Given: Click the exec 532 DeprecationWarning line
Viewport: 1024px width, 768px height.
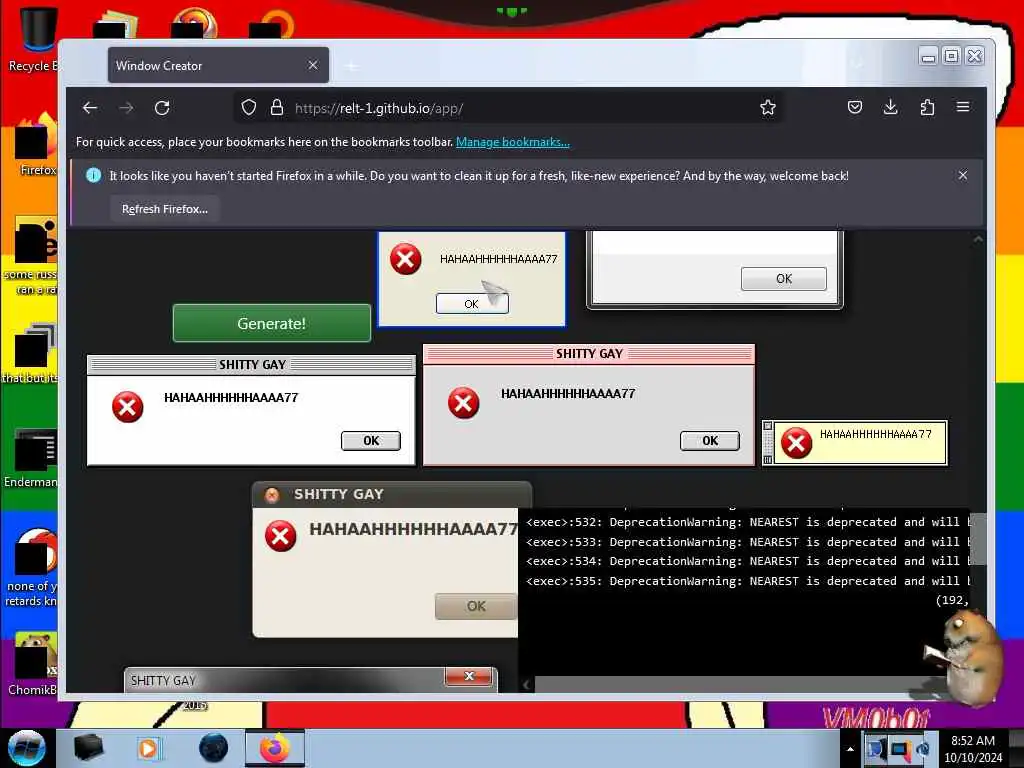Looking at the screenshot, I should 748,522.
